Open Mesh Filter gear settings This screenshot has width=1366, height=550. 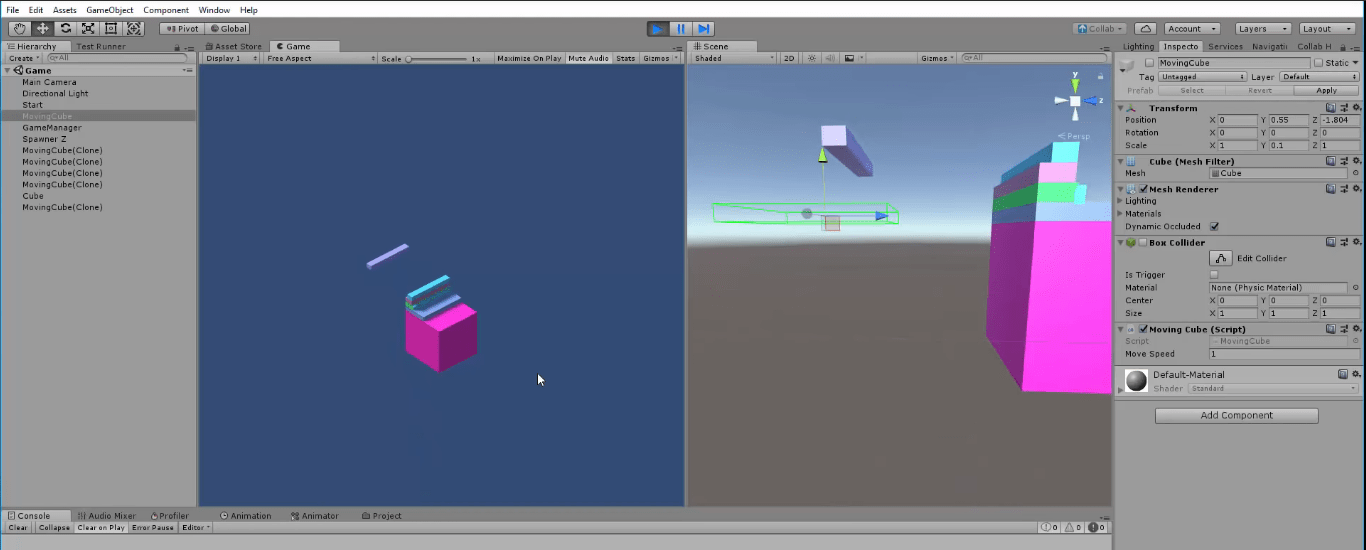click(1355, 161)
